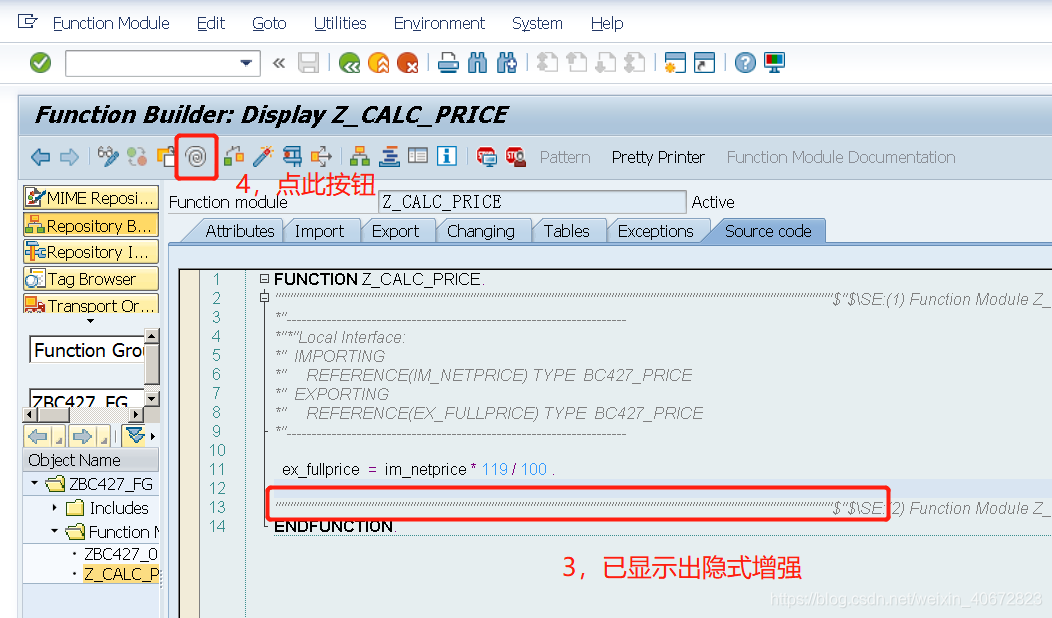The image size is (1052, 618).
Task: Click the Find binoculars icon
Action: pos(477,63)
